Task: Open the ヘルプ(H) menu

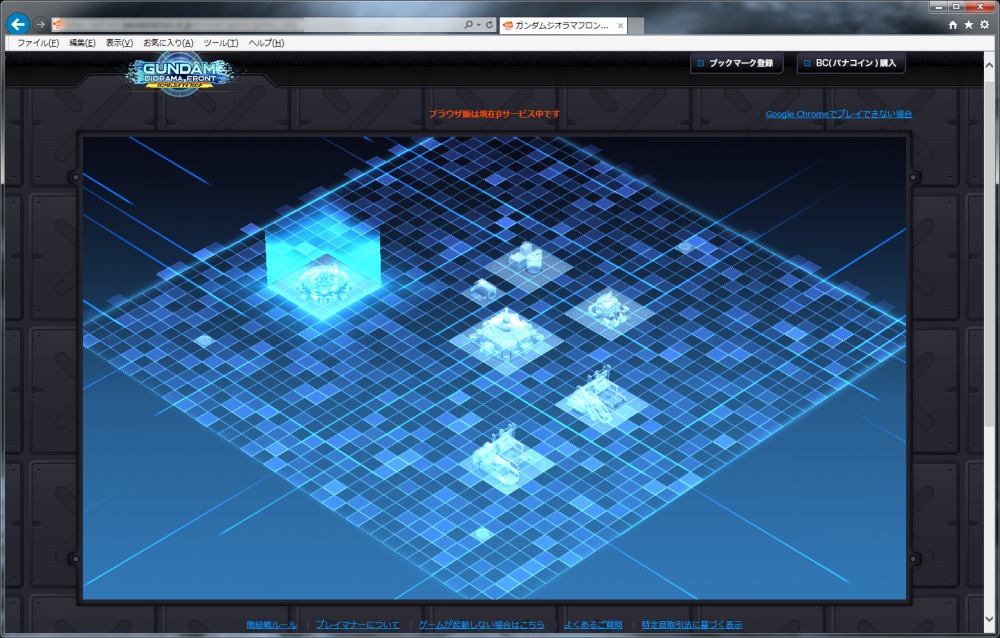Action: click(x=266, y=43)
